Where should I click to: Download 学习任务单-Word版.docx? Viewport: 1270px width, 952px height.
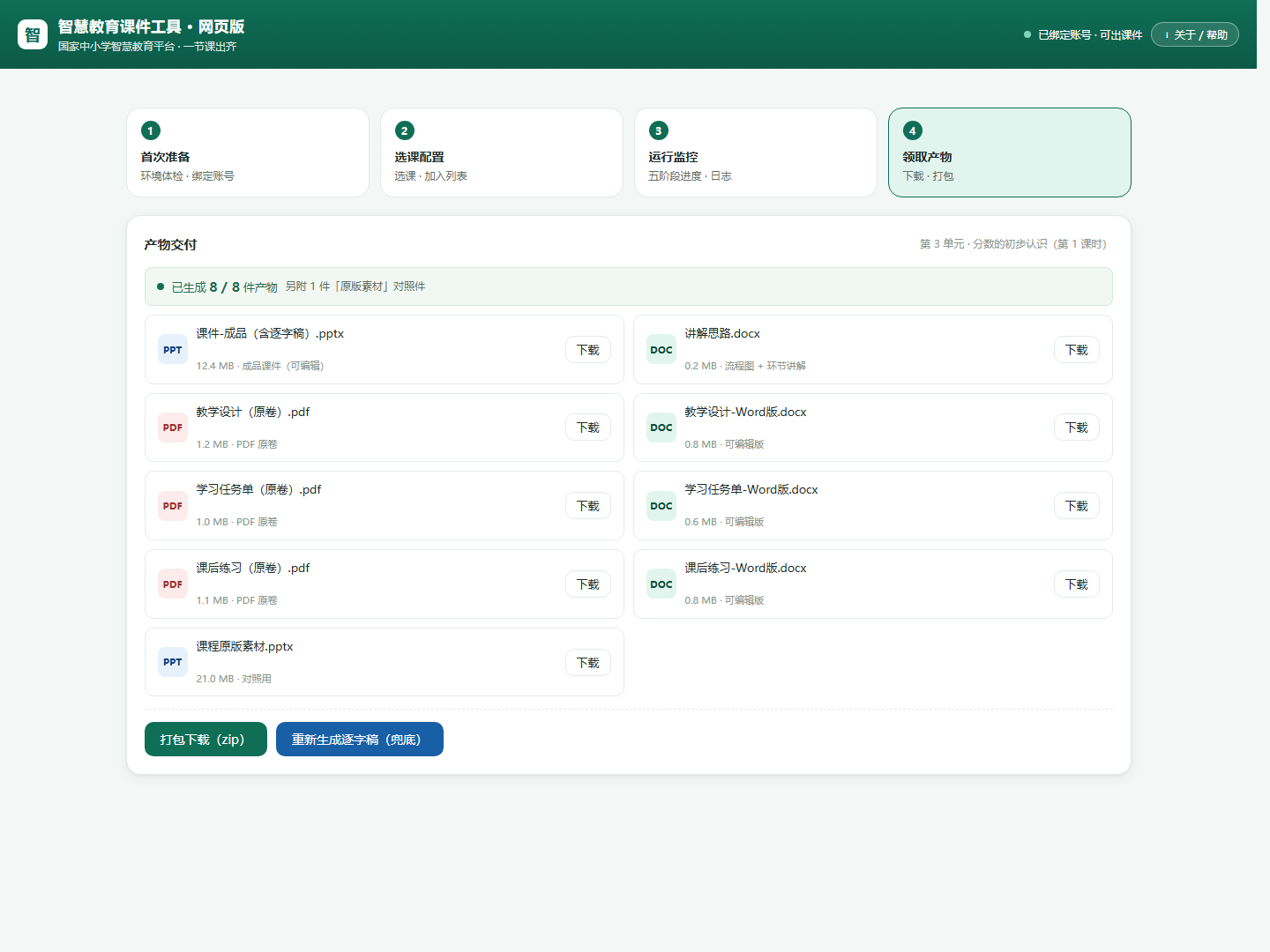1077,506
